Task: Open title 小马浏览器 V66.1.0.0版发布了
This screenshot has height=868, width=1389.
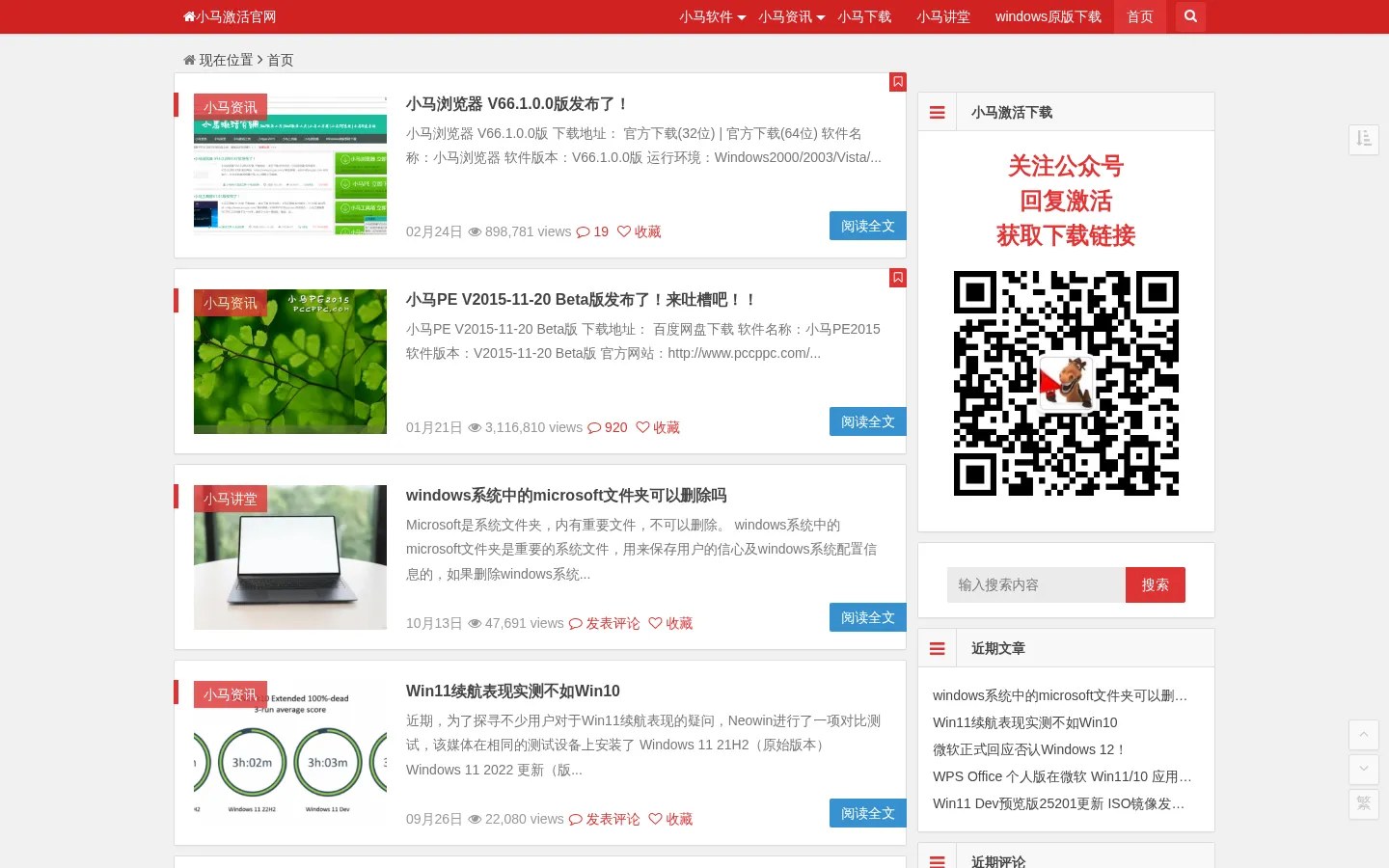Action: (518, 103)
